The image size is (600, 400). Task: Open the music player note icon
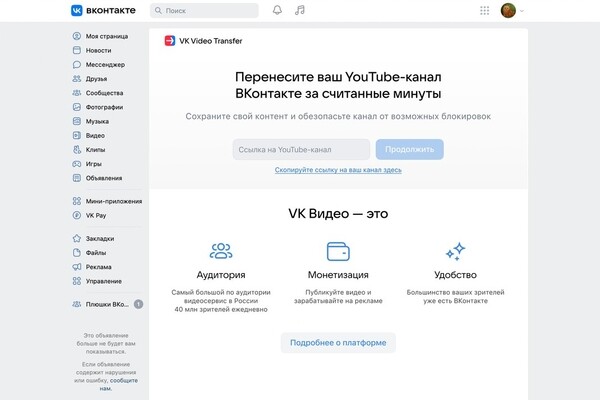click(x=300, y=10)
